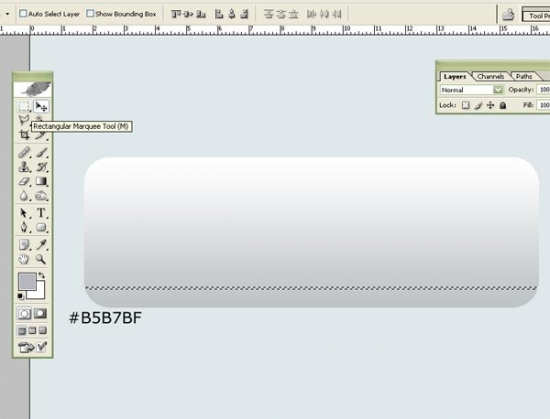Viewport: 550px width, 419px height.
Task: Select the Horizontal Type tool
Action: click(41, 213)
